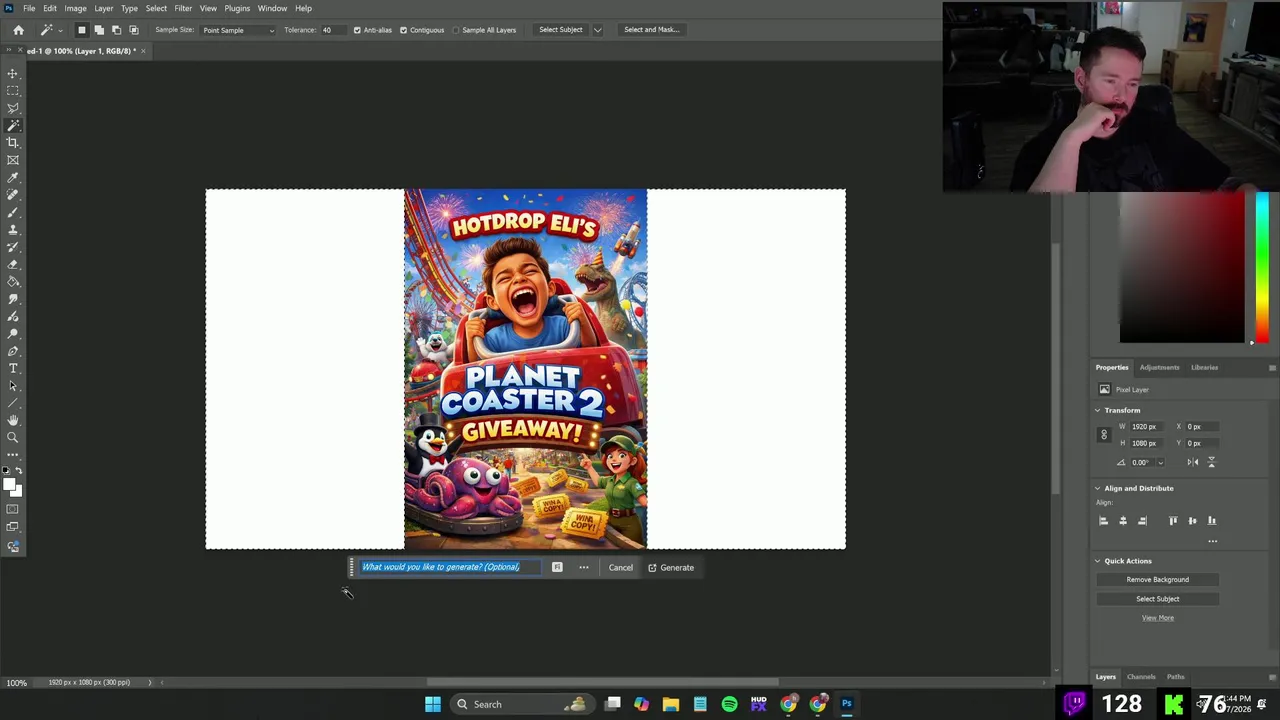Switch to the Channels tab
Image resolution: width=1280 pixels, height=720 pixels.
pos(1141,677)
